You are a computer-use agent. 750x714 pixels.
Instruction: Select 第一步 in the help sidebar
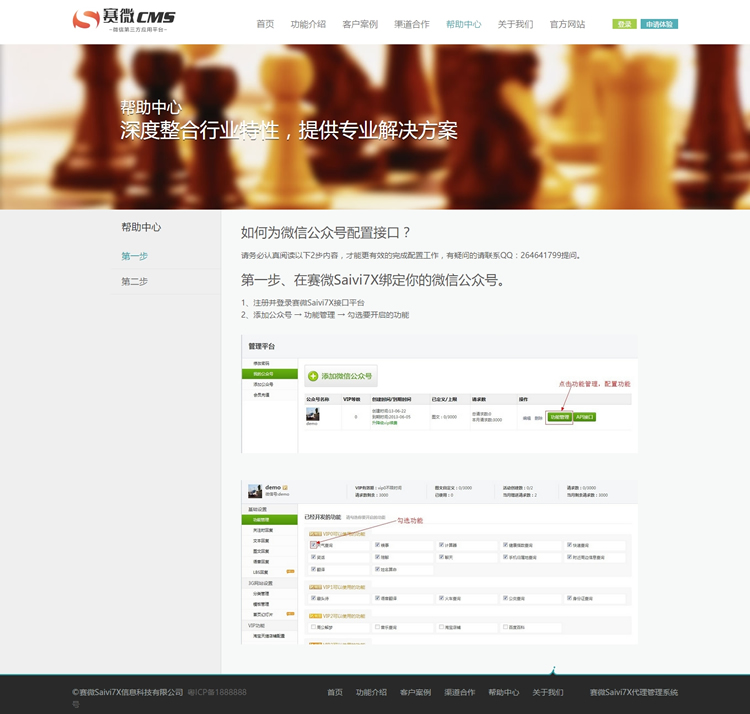pyautogui.click(x=135, y=256)
